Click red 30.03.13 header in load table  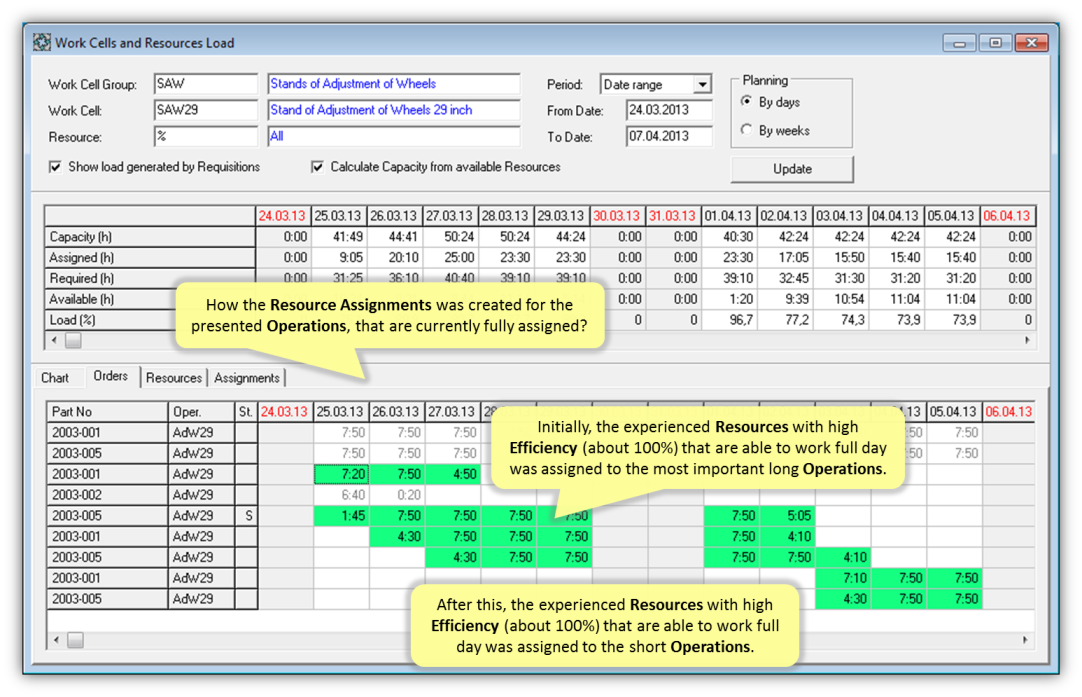(618, 216)
